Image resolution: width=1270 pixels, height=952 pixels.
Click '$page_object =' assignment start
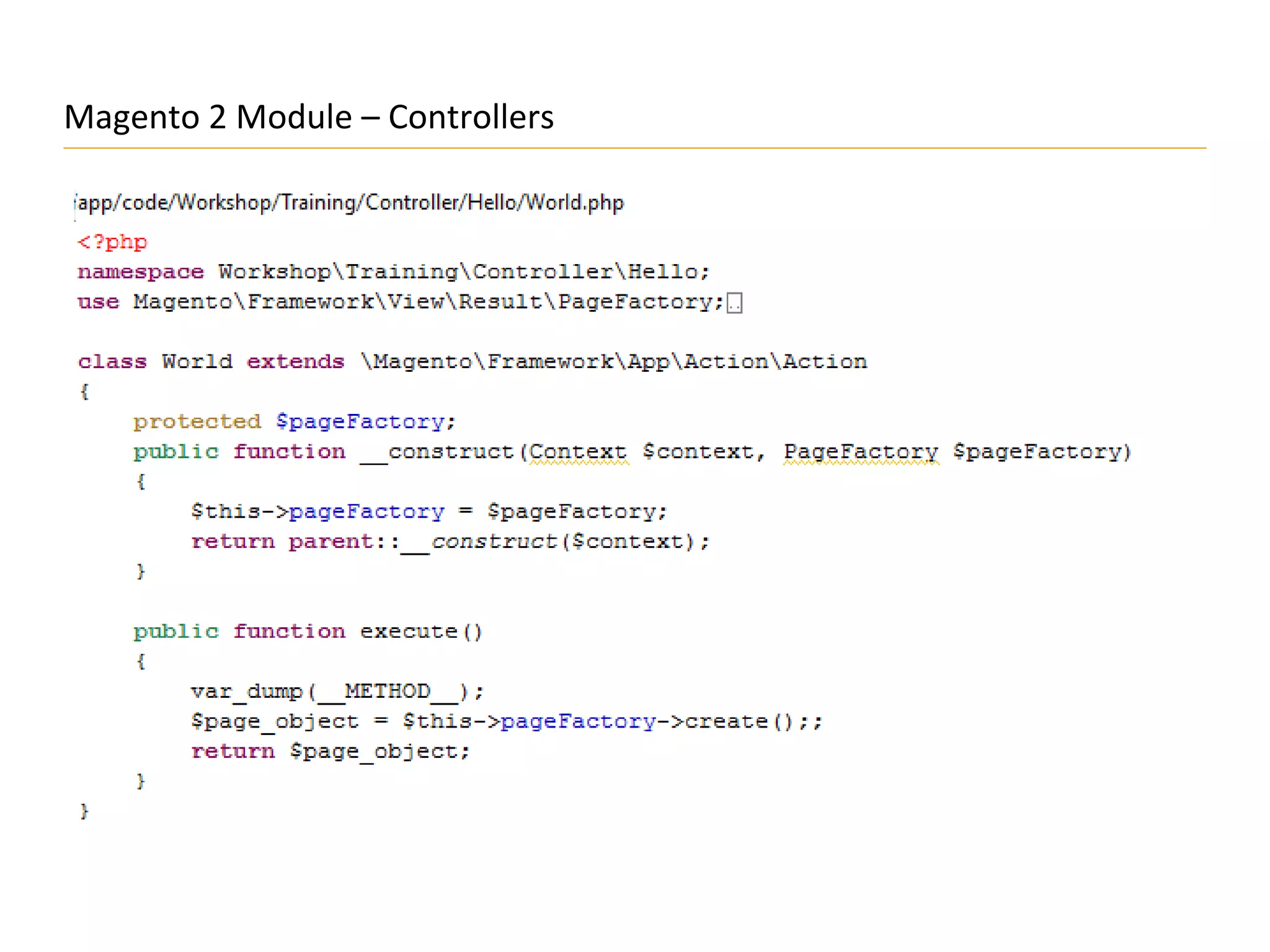coord(290,721)
